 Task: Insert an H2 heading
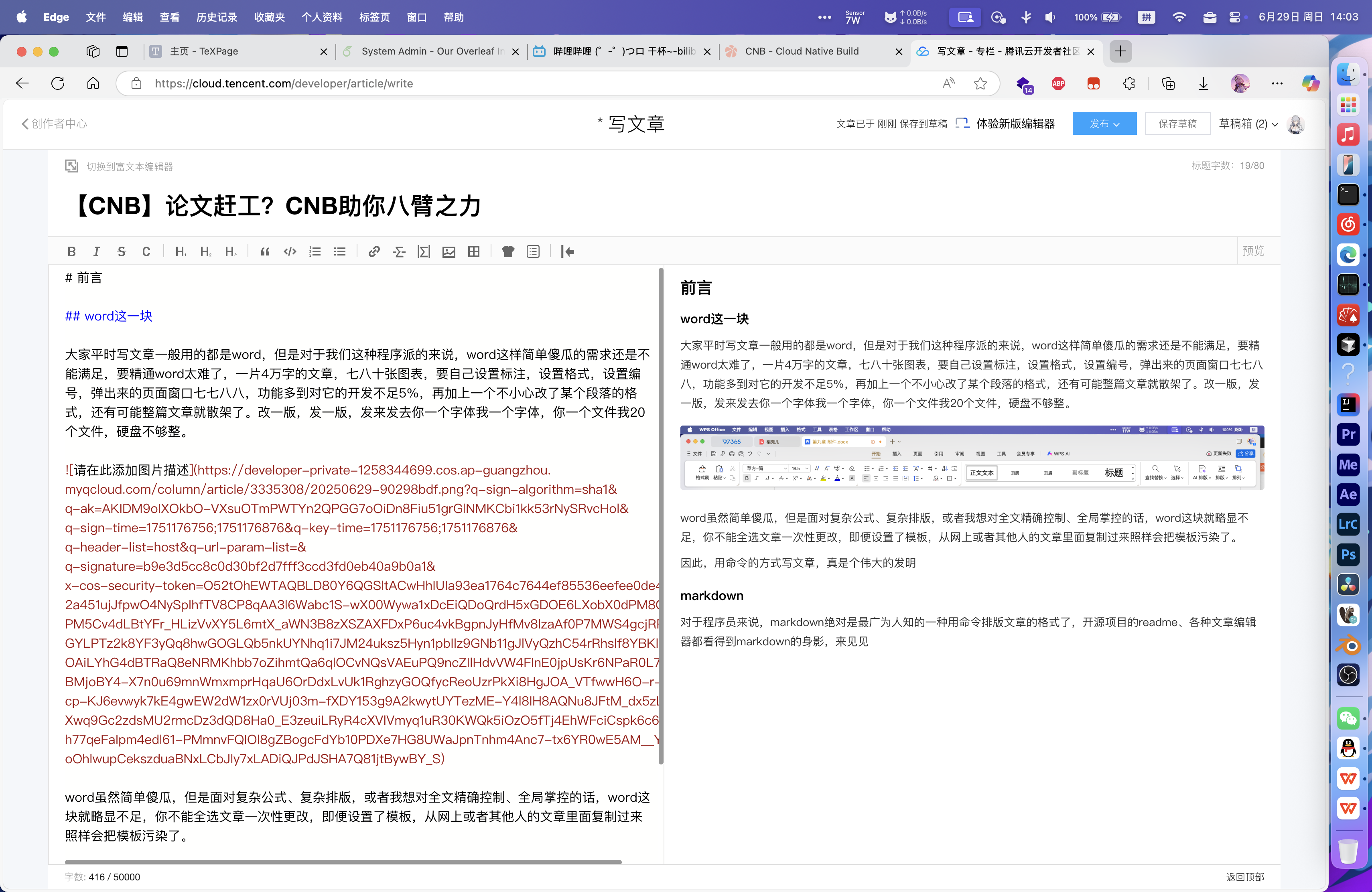click(205, 252)
